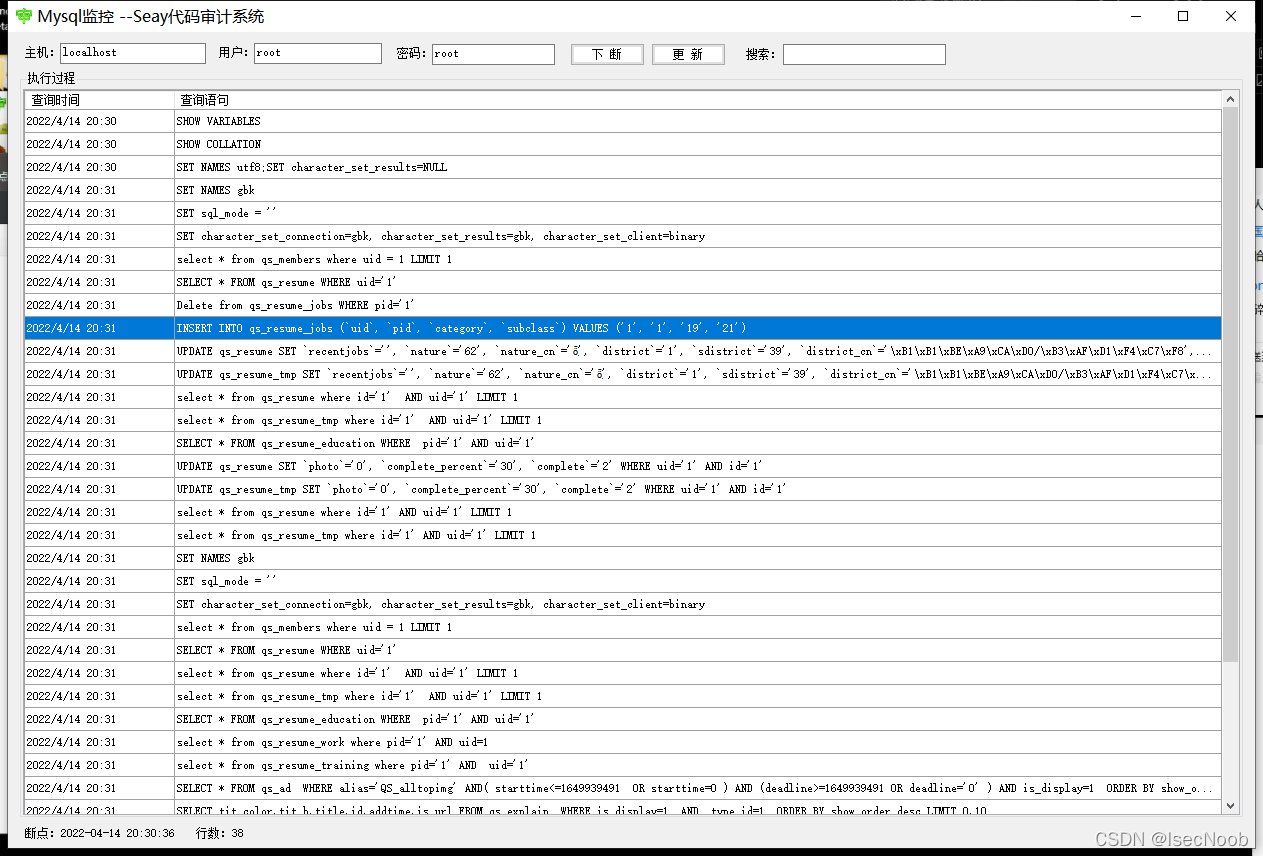Select the SET NAMES utf8 row
Screen dimensions: 1263x856
(x=623, y=167)
